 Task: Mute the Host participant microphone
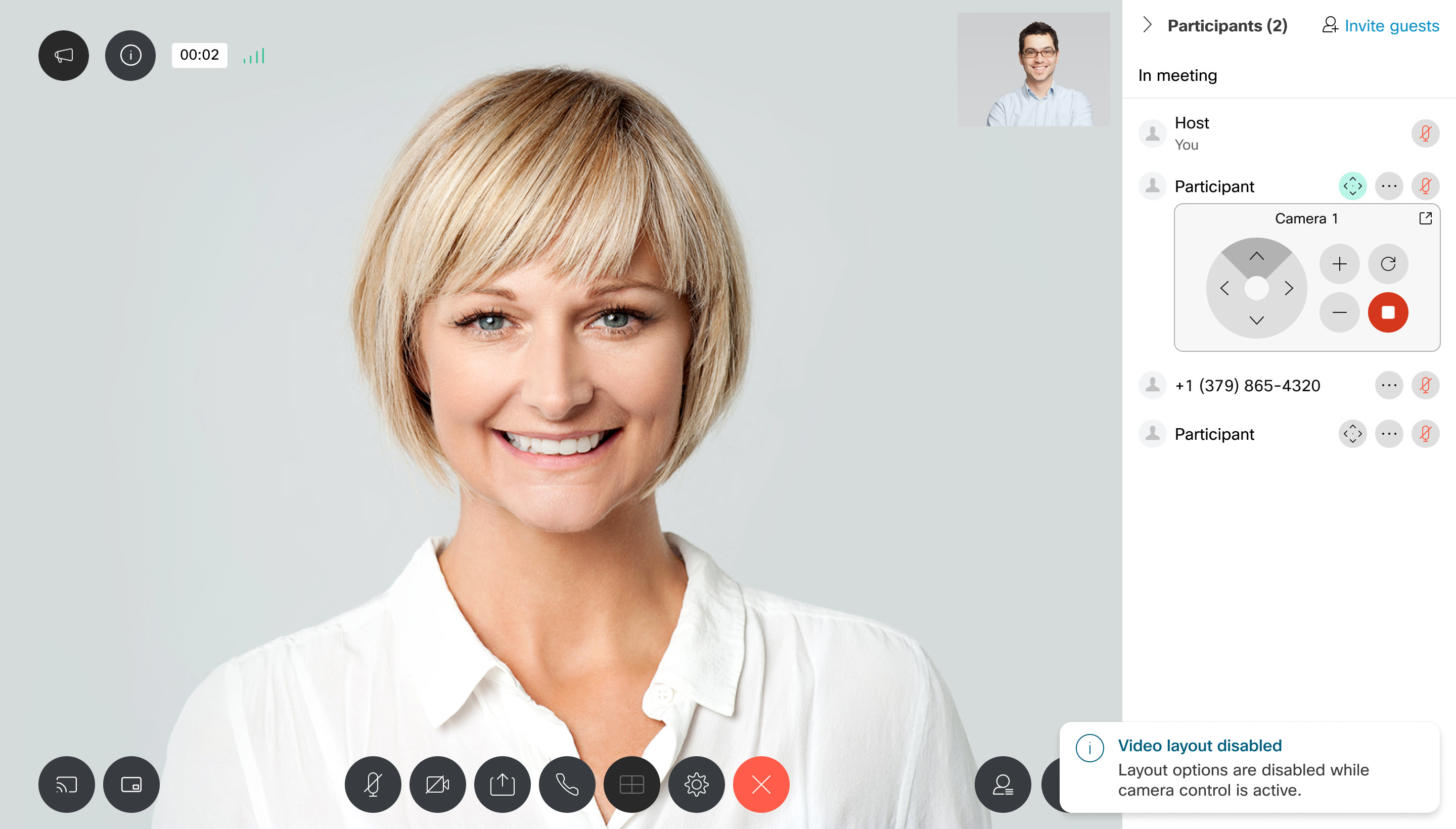[x=1425, y=133]
